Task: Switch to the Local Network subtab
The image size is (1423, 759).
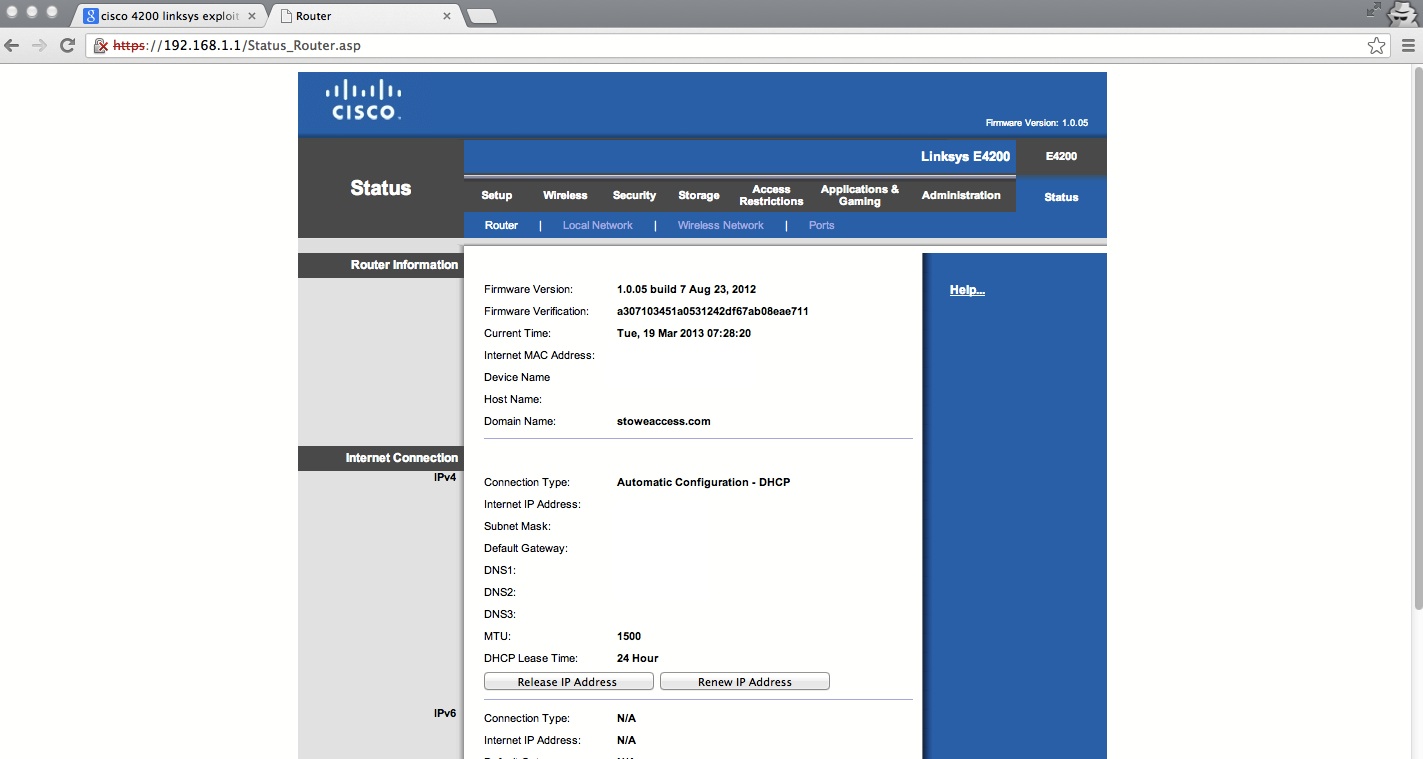Action: click(598, 225)
